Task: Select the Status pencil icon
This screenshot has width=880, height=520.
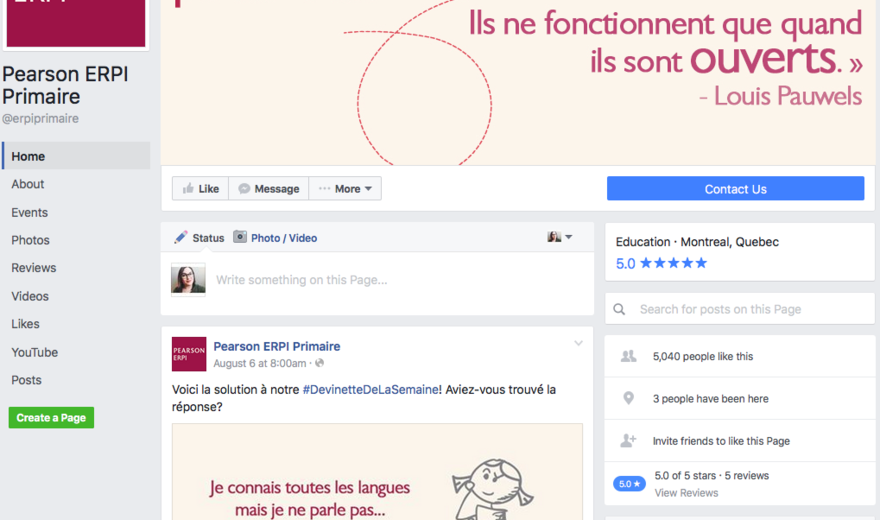Action: click(181, 237)
